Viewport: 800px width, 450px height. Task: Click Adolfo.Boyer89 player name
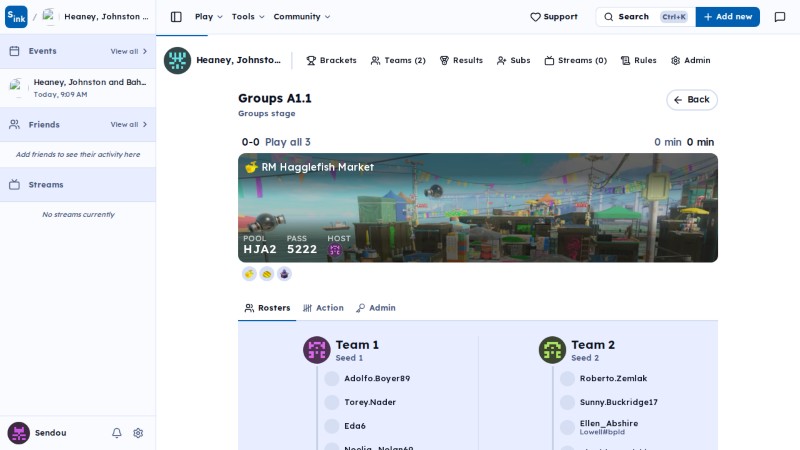click(x=377, y=379)
